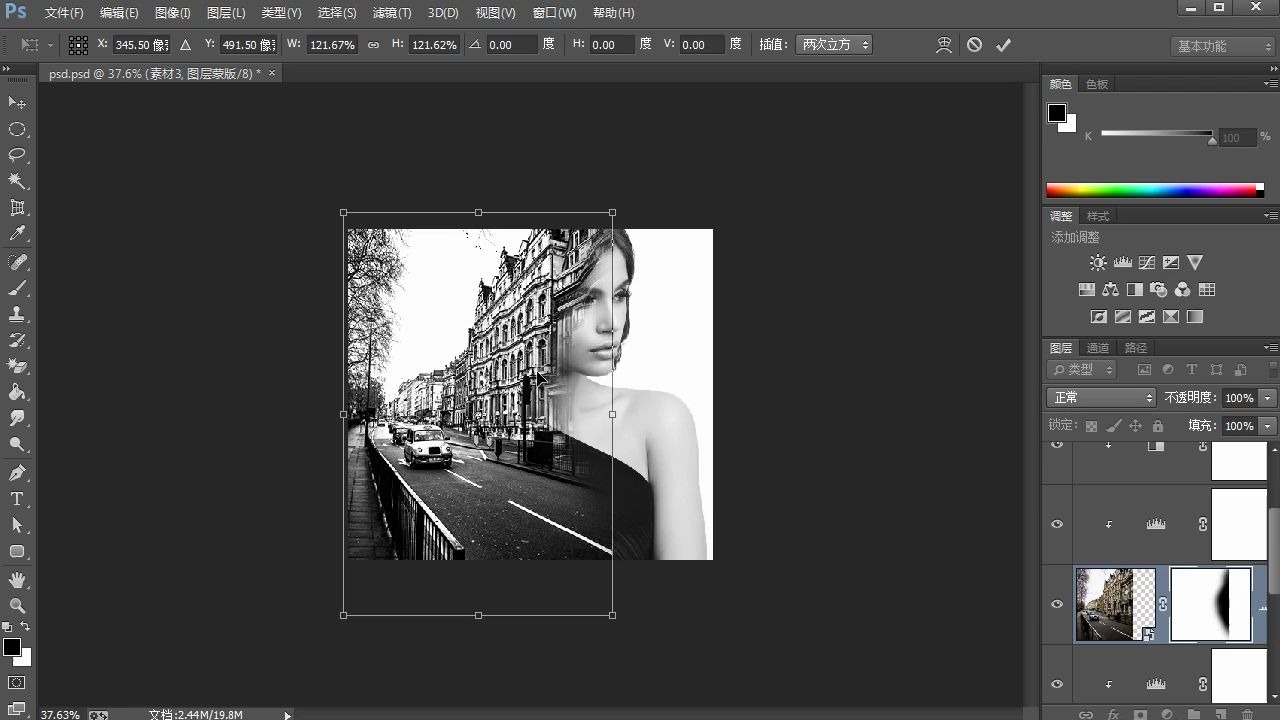
Task: Select the Horizontal Type tool
Action: 17,499
